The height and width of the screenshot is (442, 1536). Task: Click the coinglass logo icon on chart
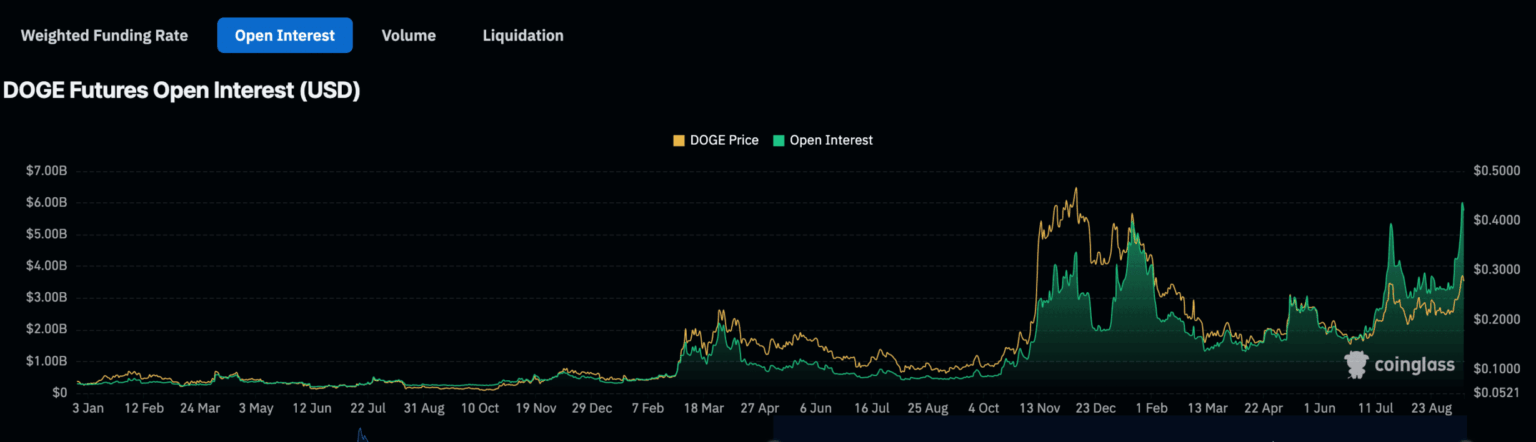[1356, 365]
